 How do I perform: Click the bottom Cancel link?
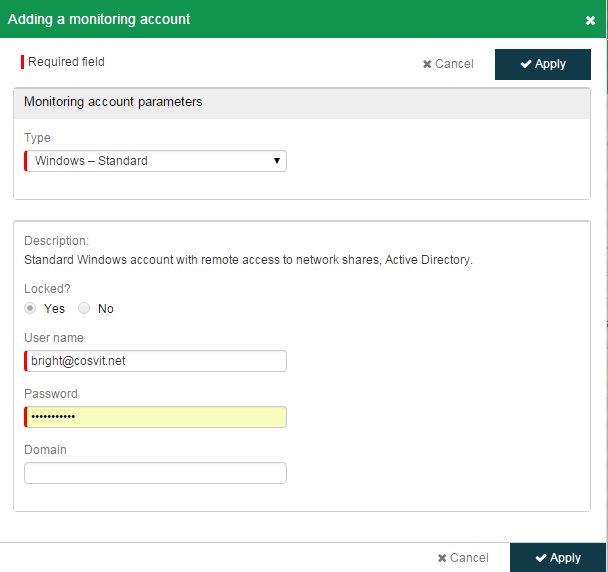(x=463, y=558)
